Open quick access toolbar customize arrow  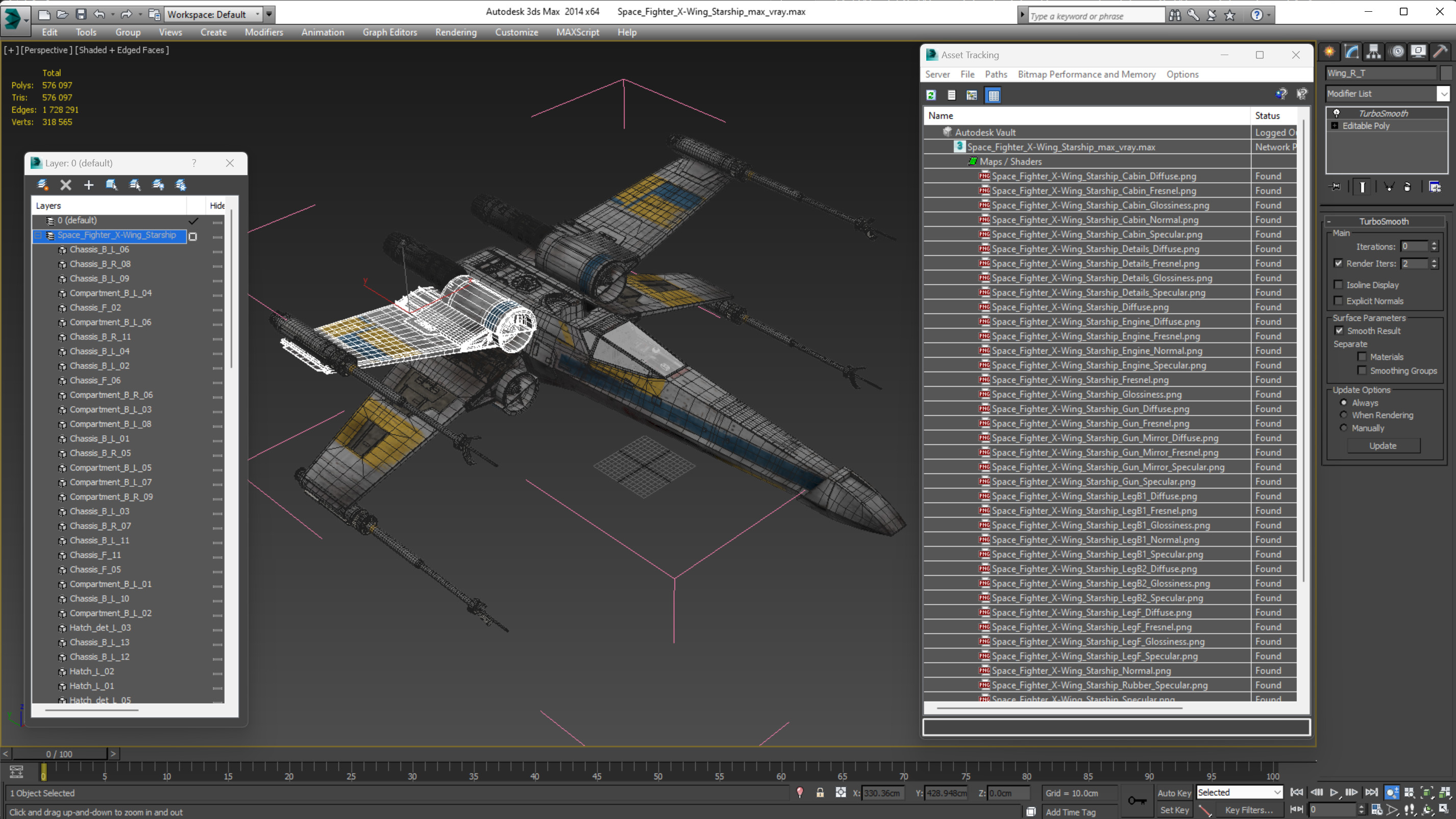269,14
